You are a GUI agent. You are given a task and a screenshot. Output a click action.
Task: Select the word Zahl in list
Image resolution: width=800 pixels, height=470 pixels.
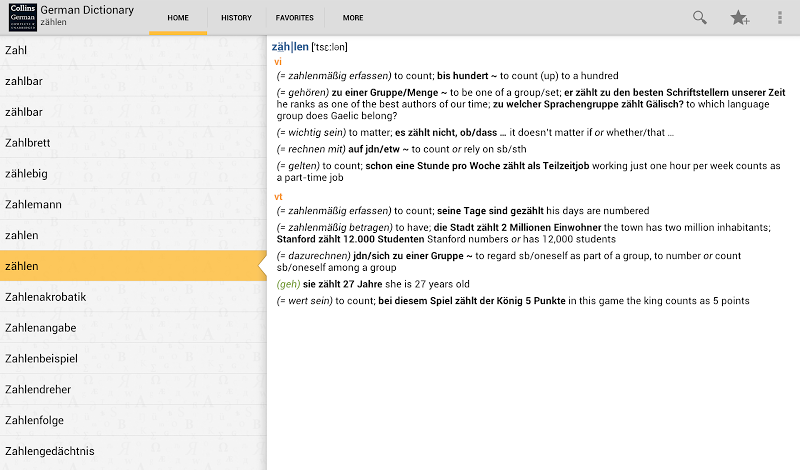133,51
